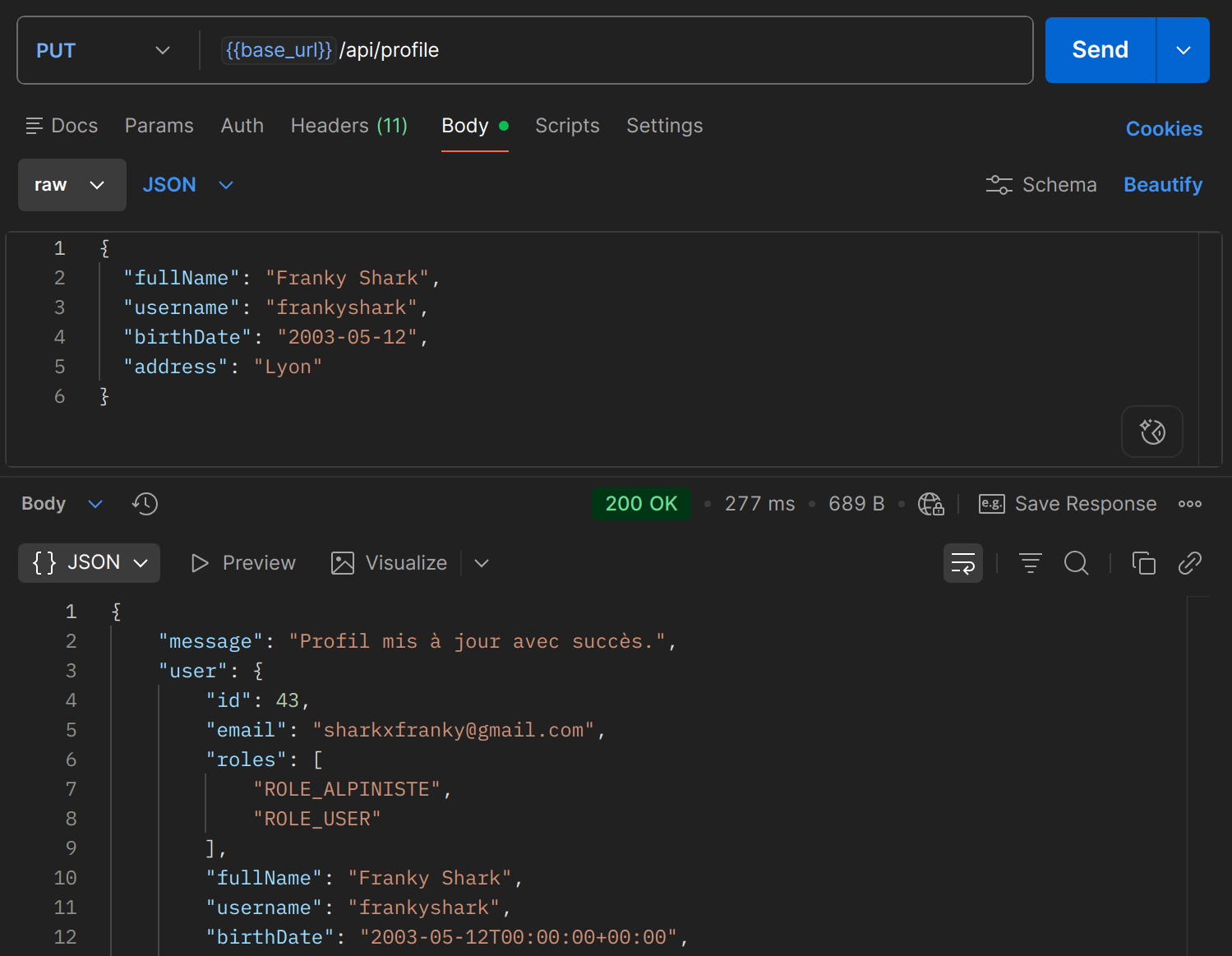Click the Docs document icon
Screen dimensions: 1232x956
tap(34, 126)
